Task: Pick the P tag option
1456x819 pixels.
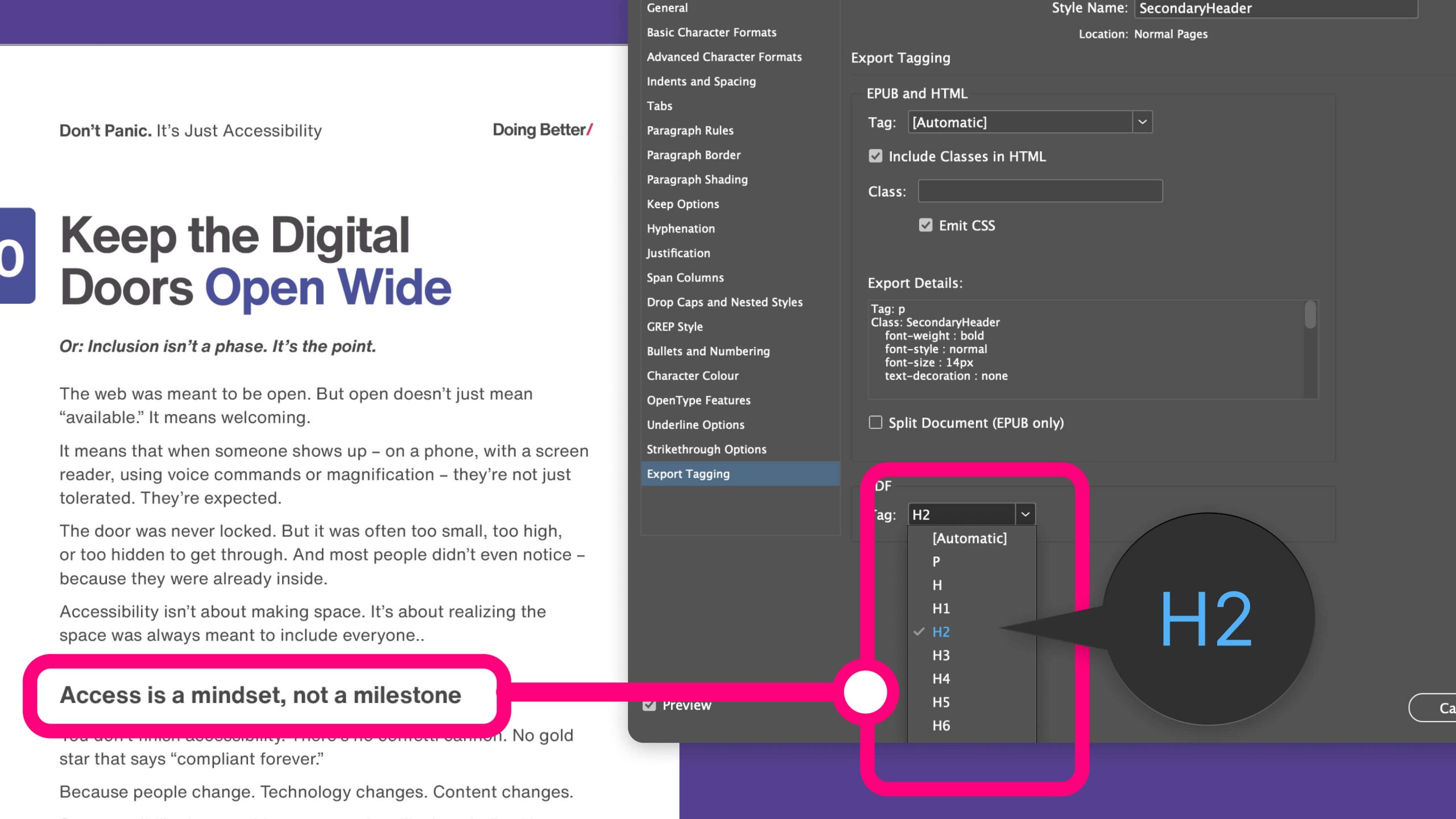Action: pos(936,561)
